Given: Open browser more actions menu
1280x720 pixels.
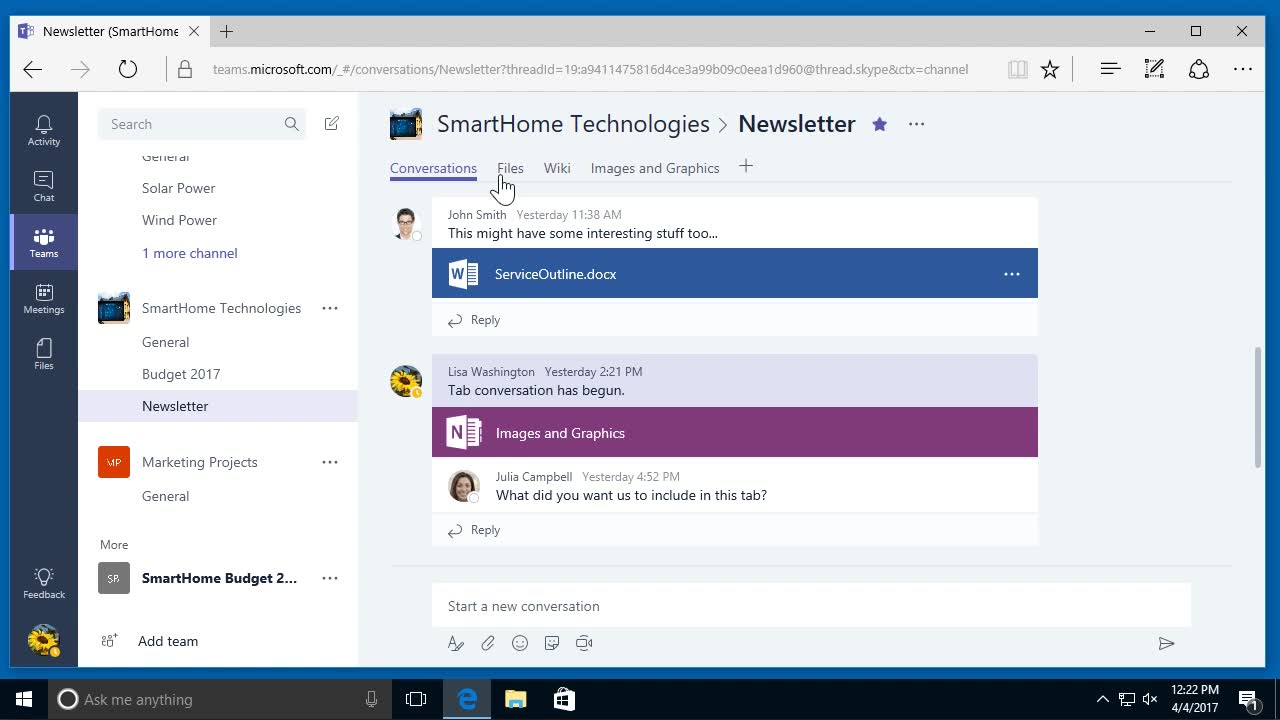Looking at the screenshot, I should [x=1243, y=69].
